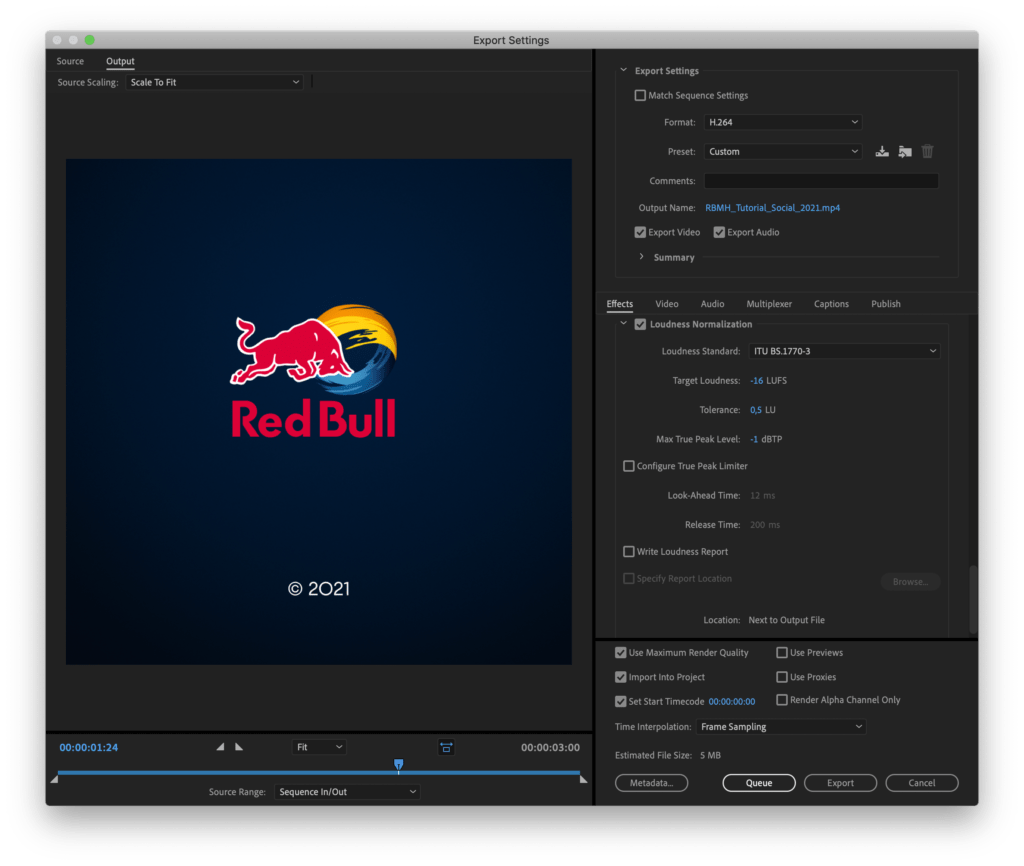The width and height of the screenshot is (1024, 866).
Task: Click the Comments input field
Action: (821, 181)
